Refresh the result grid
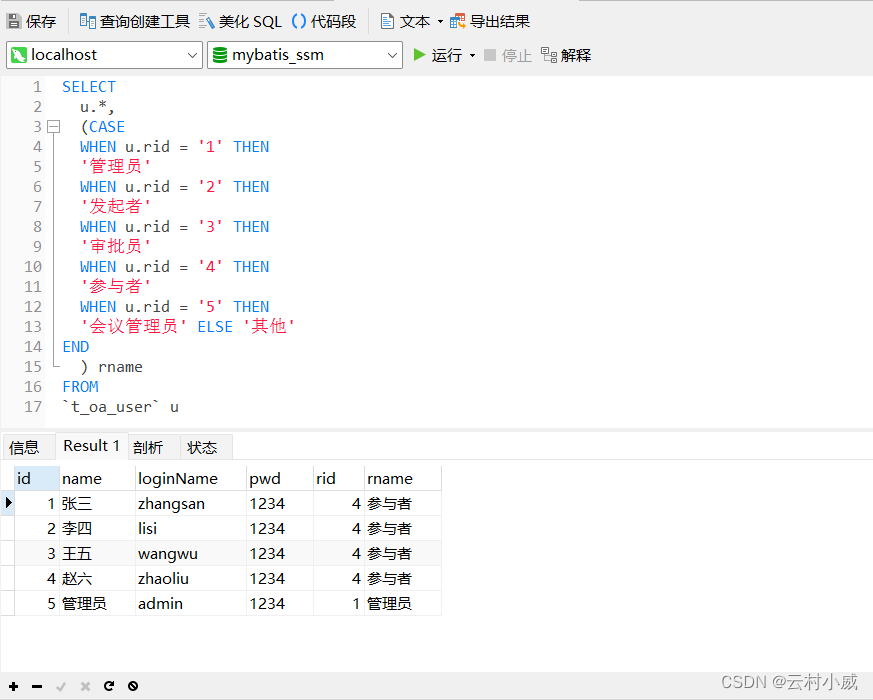 (x=110, y=686)
